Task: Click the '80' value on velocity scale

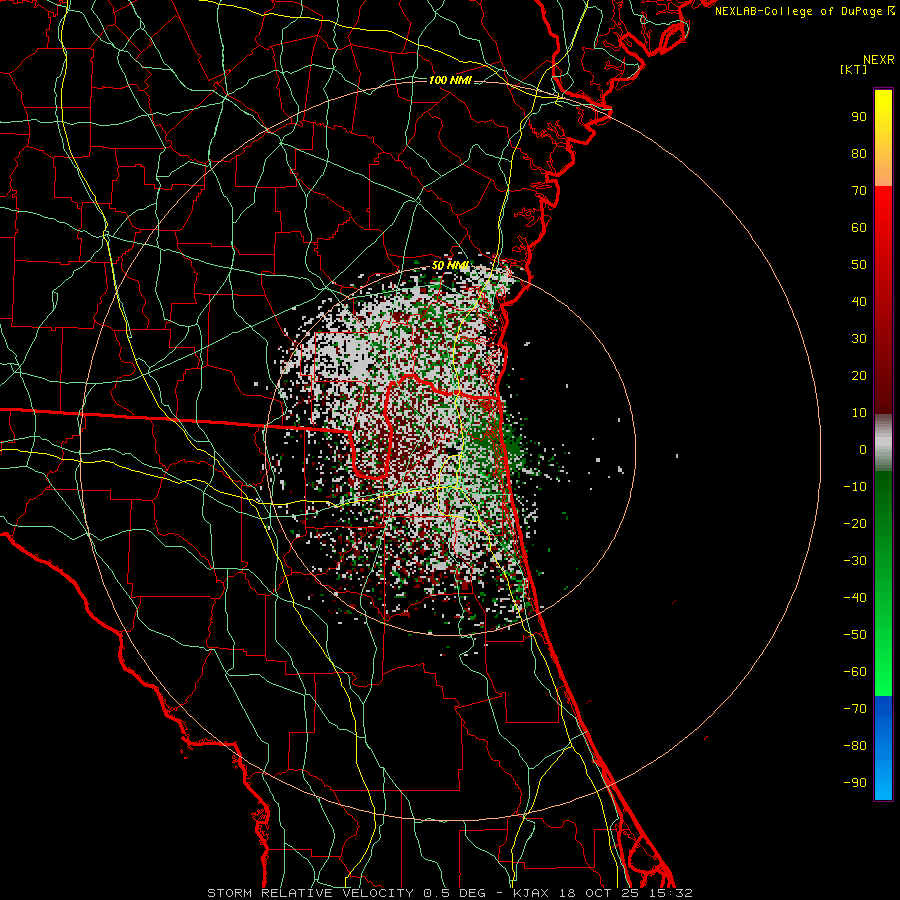Action: click(x=859, y=154)
